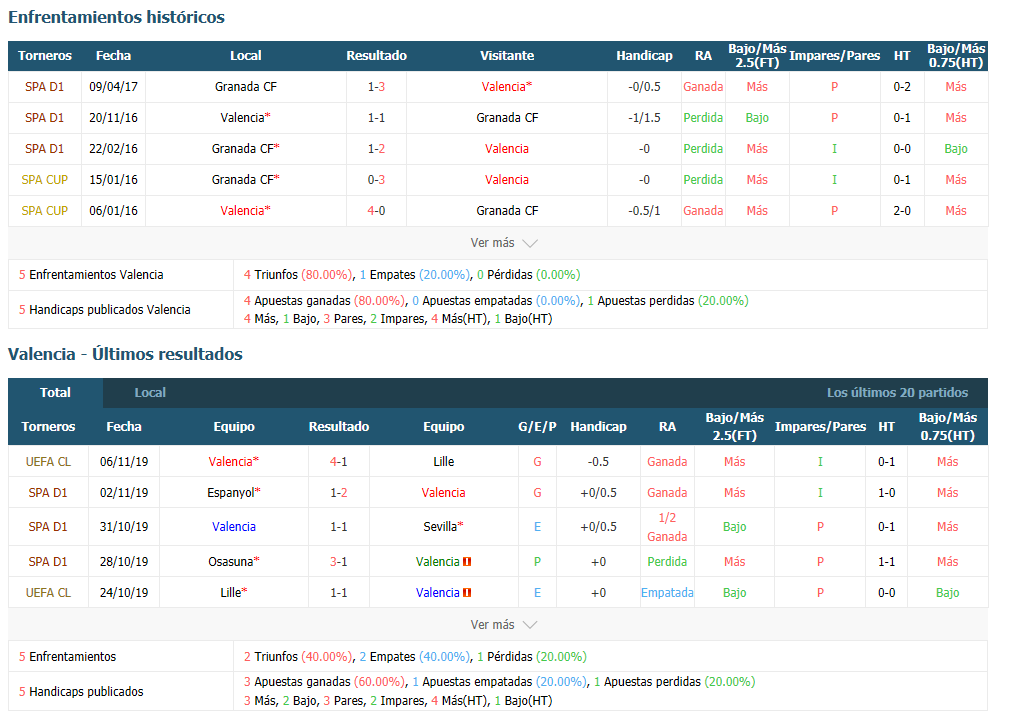Viewport: 1010px width, 724px height.
Task: Click the 4-0 result for 06/01/16
Action: (x=376, y=211)
